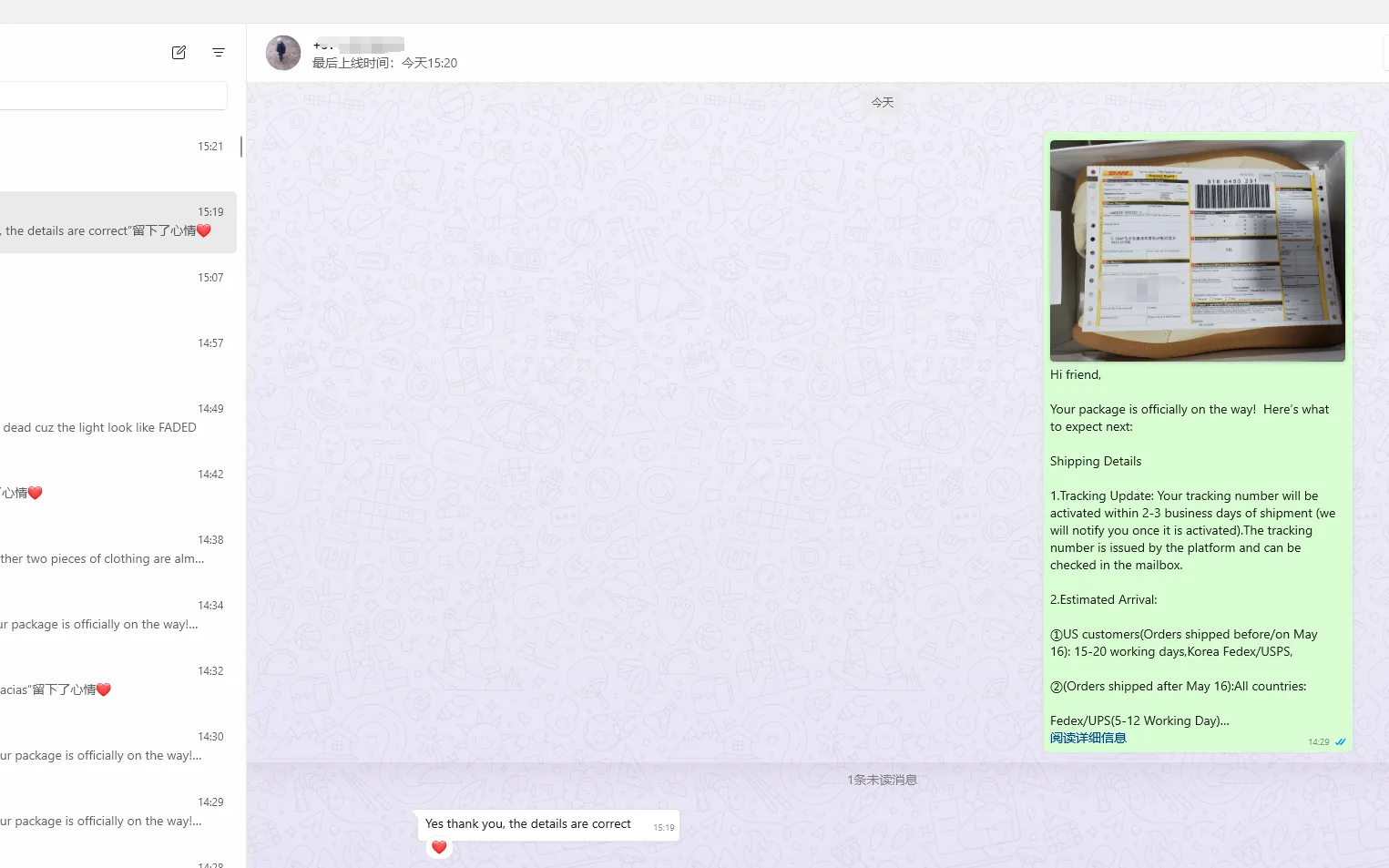Viewport: 1389px width, 868px height.
Task: Click the read receipt double checkmark at 14:29
Action: (1340, 742)
